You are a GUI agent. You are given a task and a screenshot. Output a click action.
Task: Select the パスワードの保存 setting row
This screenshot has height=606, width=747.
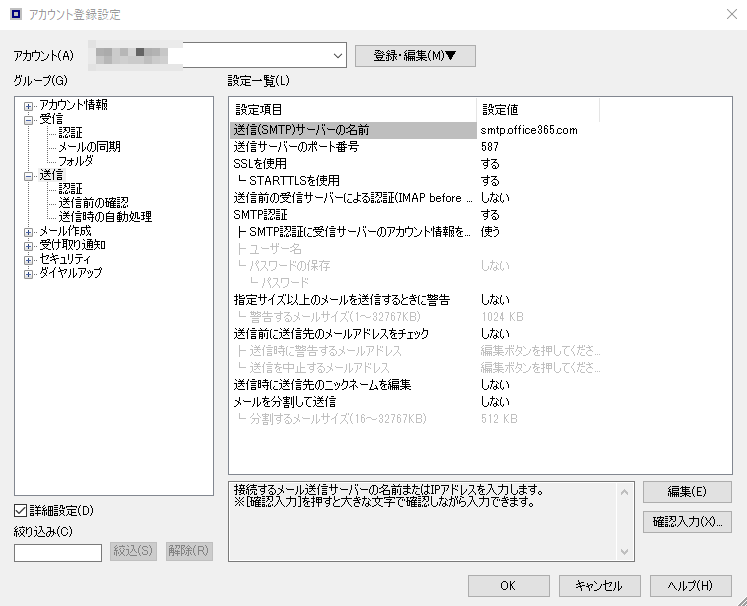[x=353, y=266]
